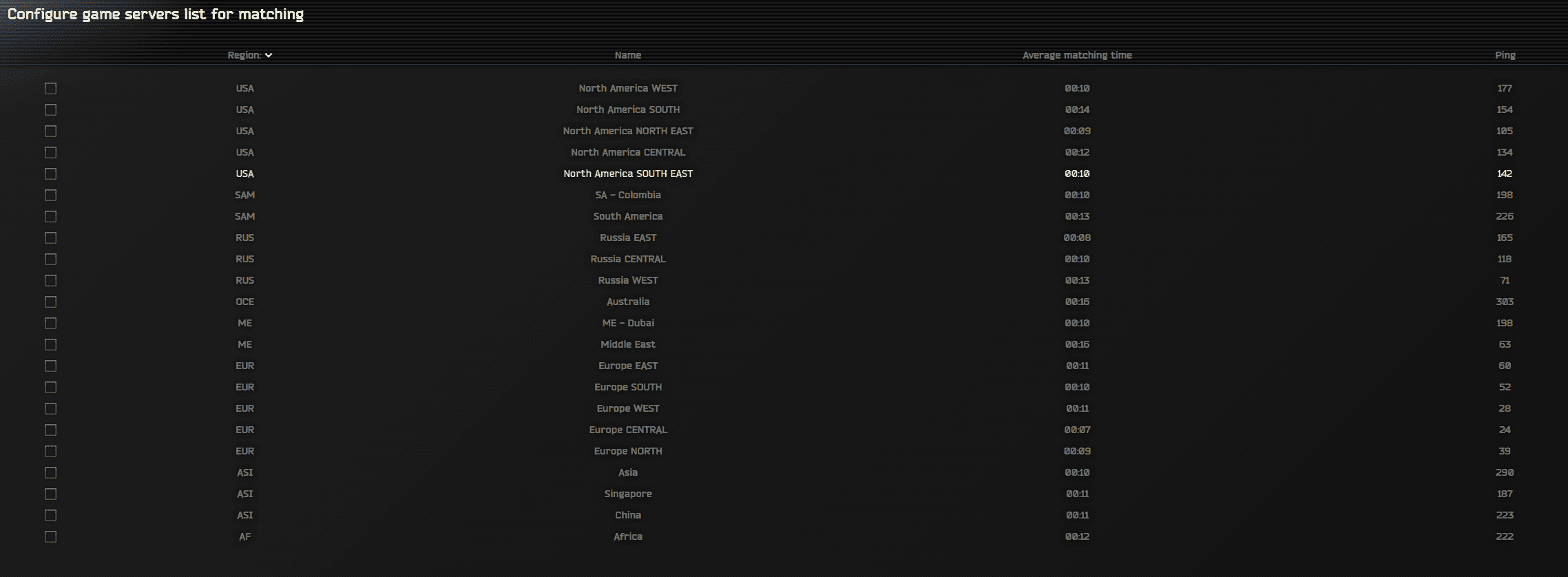This screenshot has width=1568, height=577.
Task: Tick the Europe EAST checkbox
Action: [x=50, y=366]
